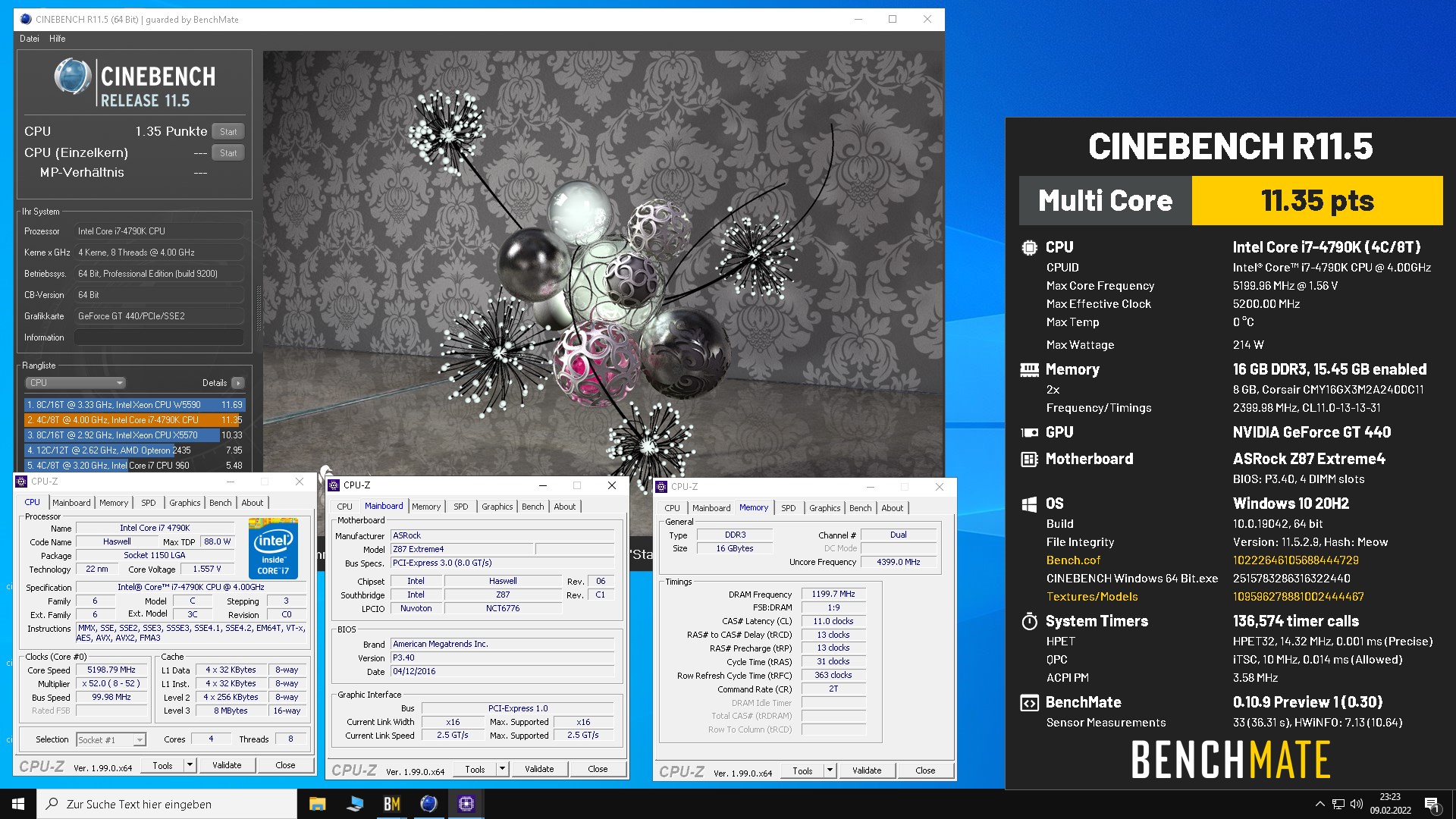1456x819 pixels.
Task: Click the GPU icon in BenchMate panel
Action: [1029, 432]
